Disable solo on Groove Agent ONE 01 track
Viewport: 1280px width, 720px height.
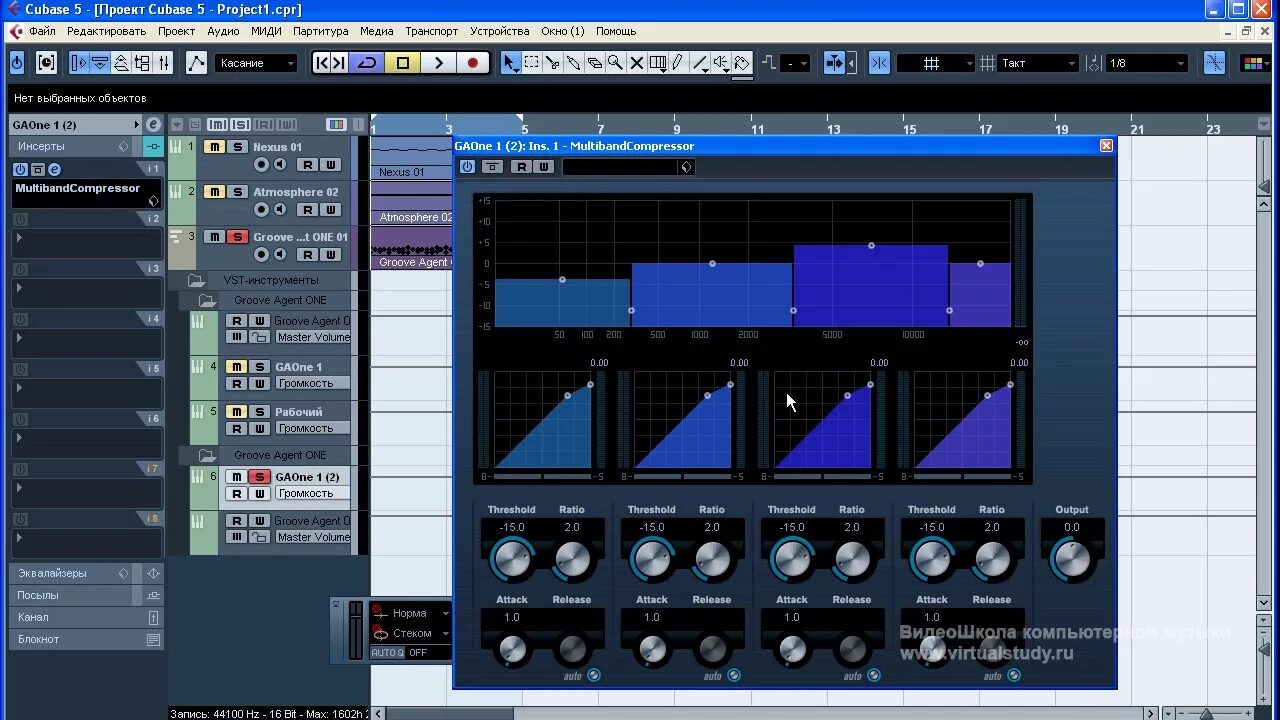pos(237,237)
